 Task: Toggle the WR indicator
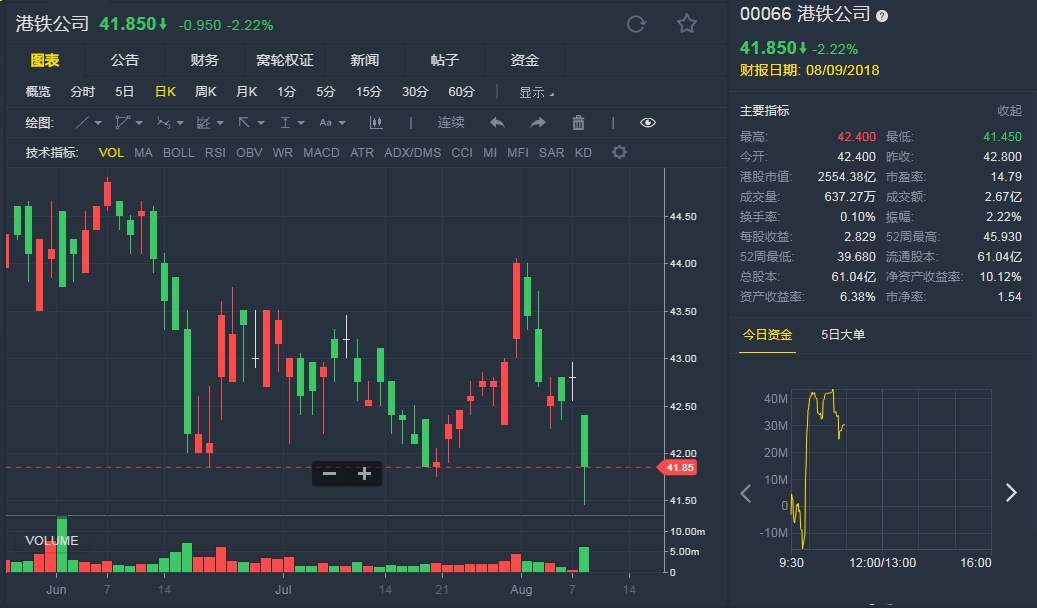click(282, 153)
